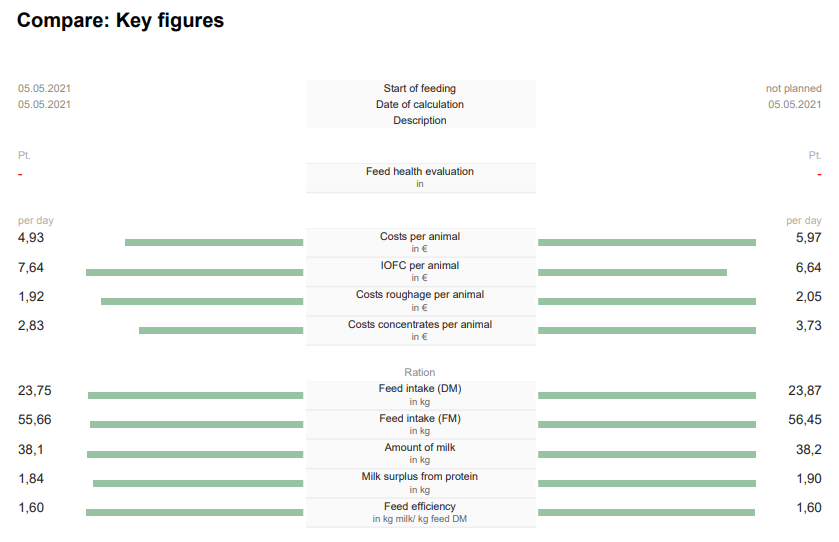839x542 pixels.
Task: Select the right 'not planned' feeding status
Action: coord(794,88)
